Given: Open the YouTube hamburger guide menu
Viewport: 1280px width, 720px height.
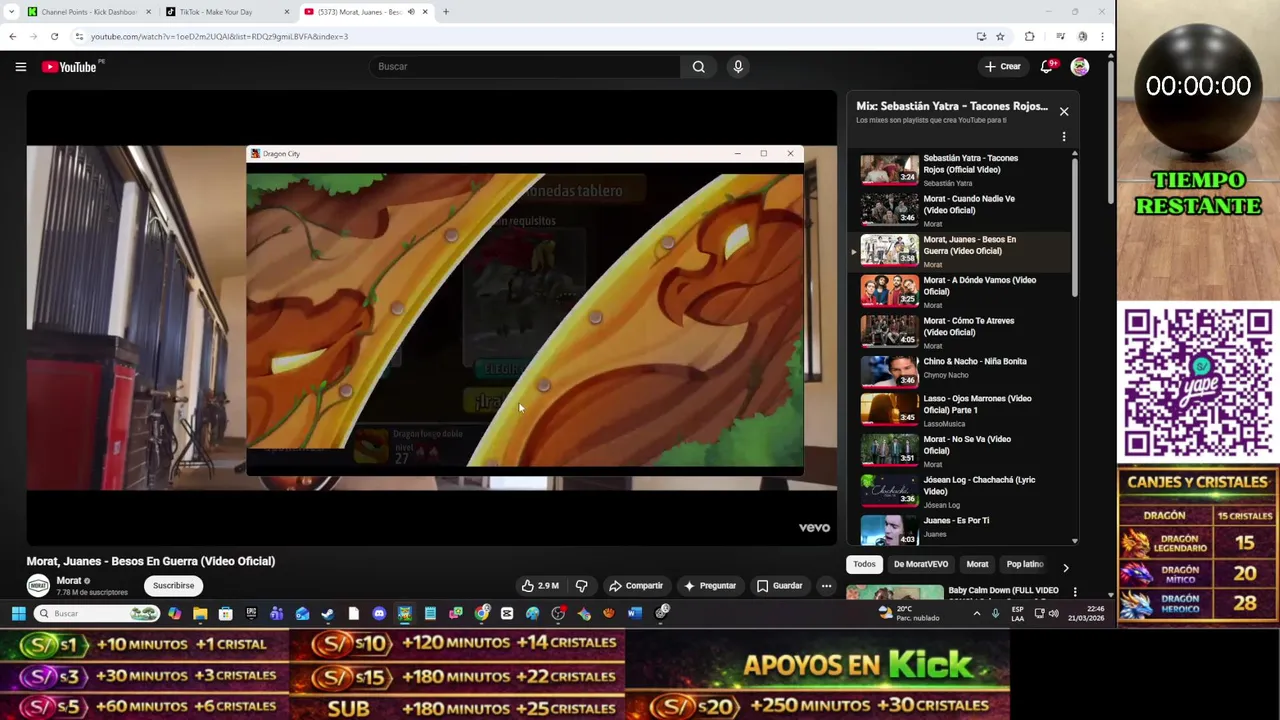Looking at the screenshot, I should 20,67.
